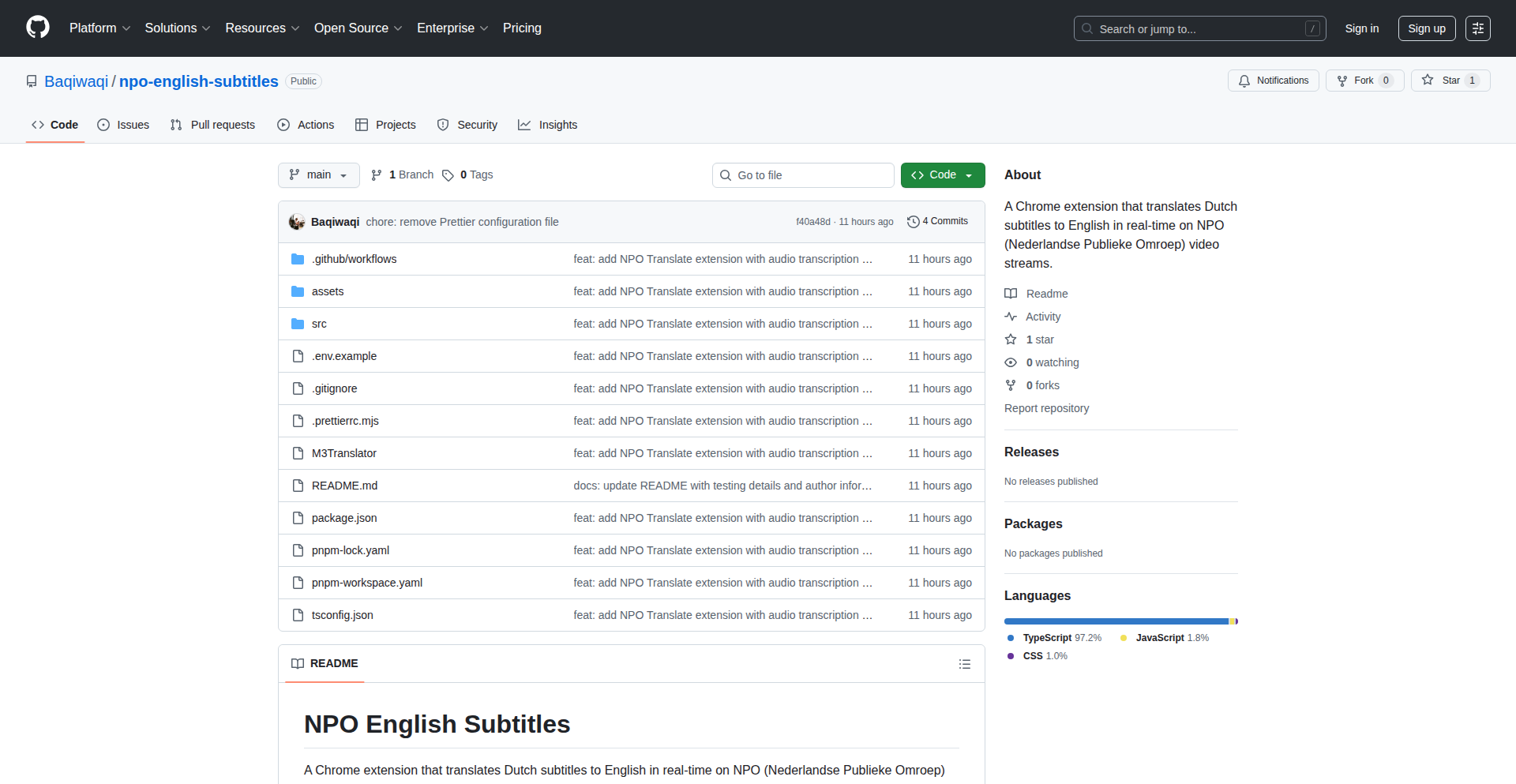View the 0 watching watchers link
1516x784 pixels.
(x=1052, y=362)
